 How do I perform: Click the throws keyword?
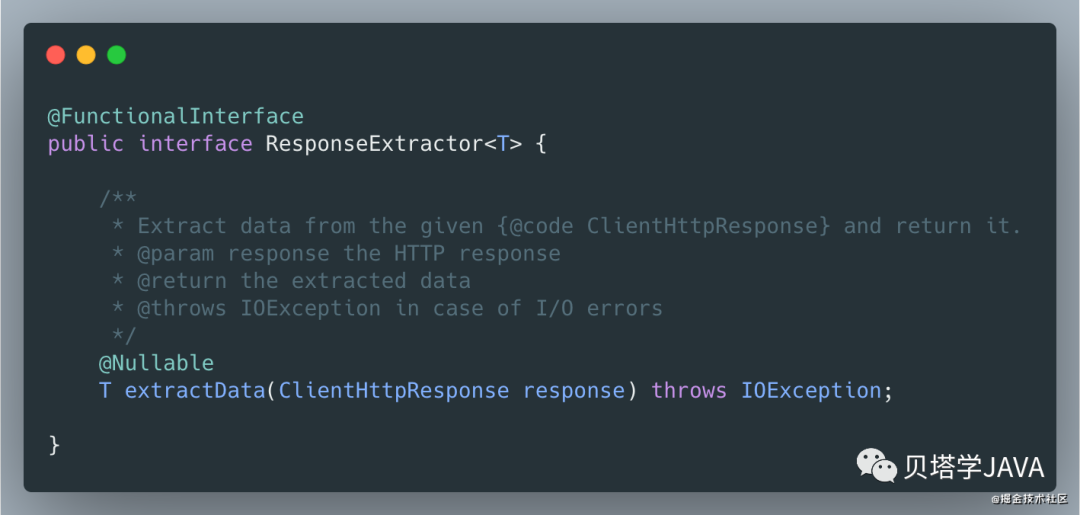689,390
